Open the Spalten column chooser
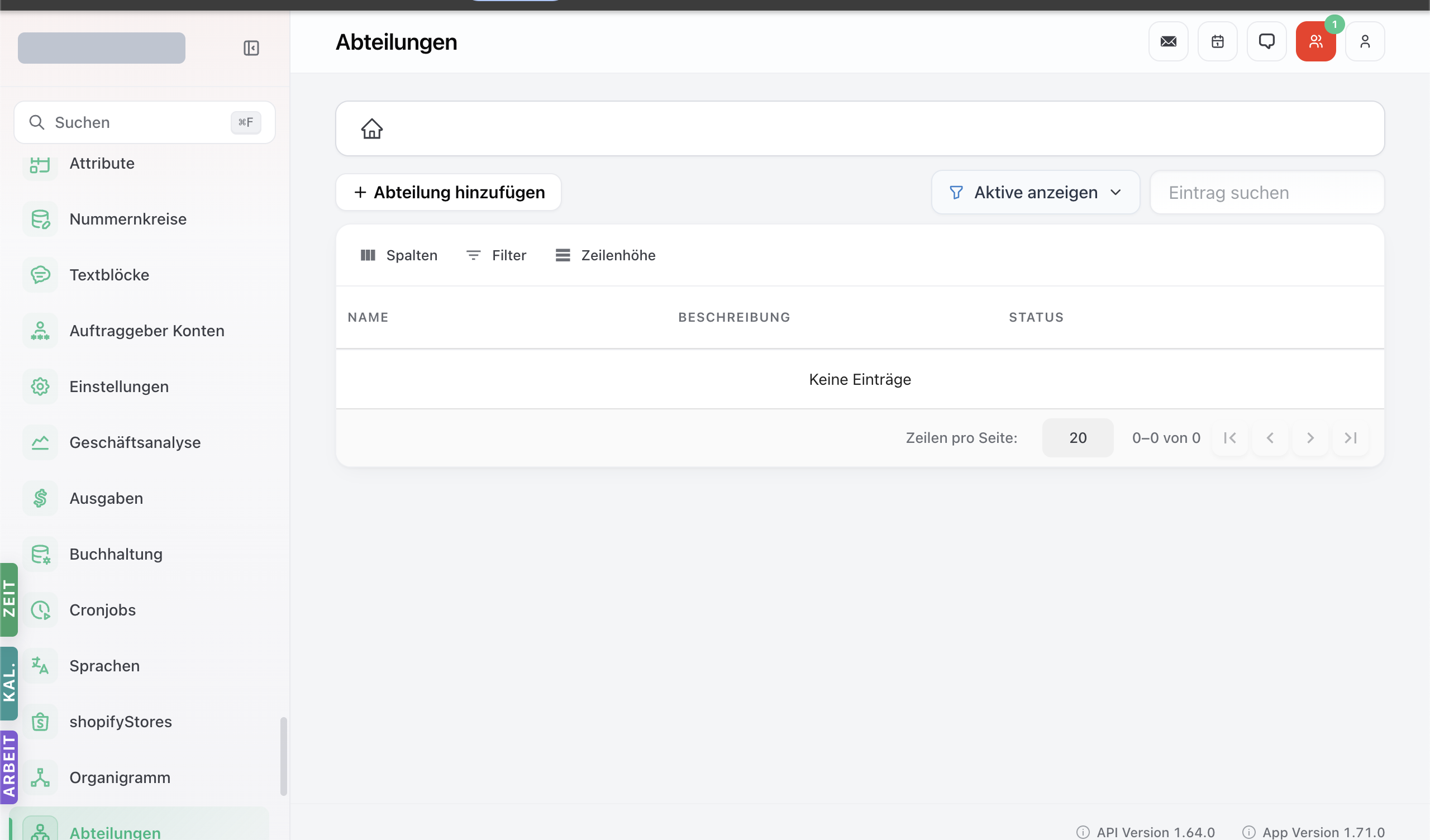The width and height of the screenshot is (1430, 840). (399, 255)
